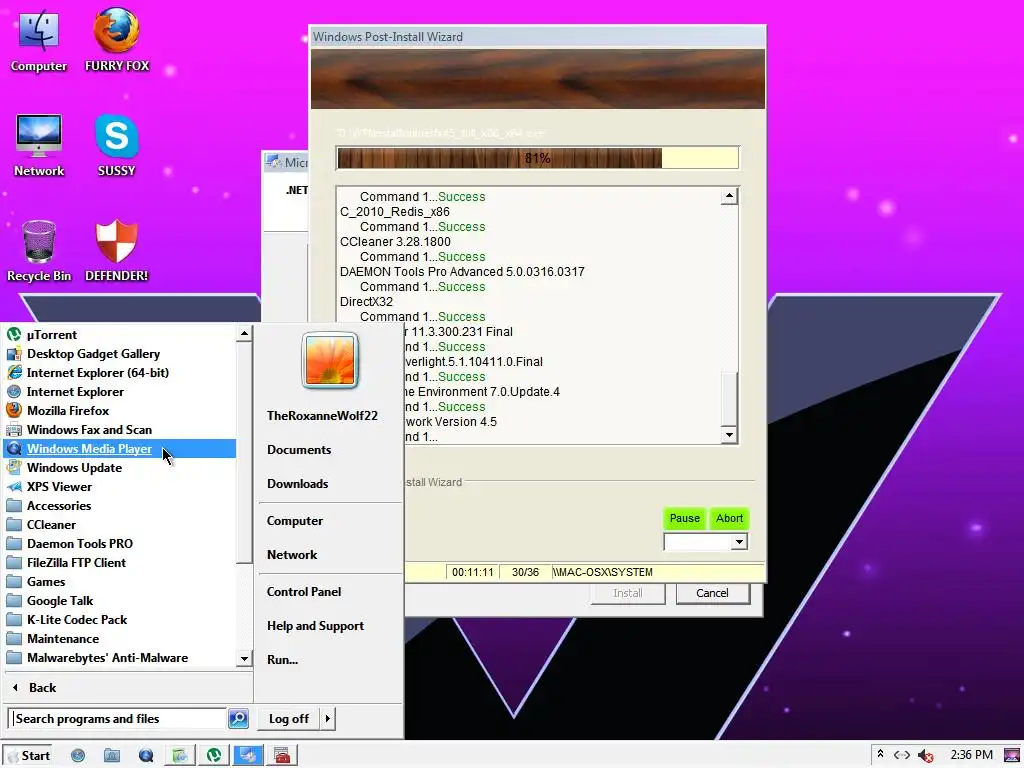
Task: Open the Log off options arrow
Action: 327,718
